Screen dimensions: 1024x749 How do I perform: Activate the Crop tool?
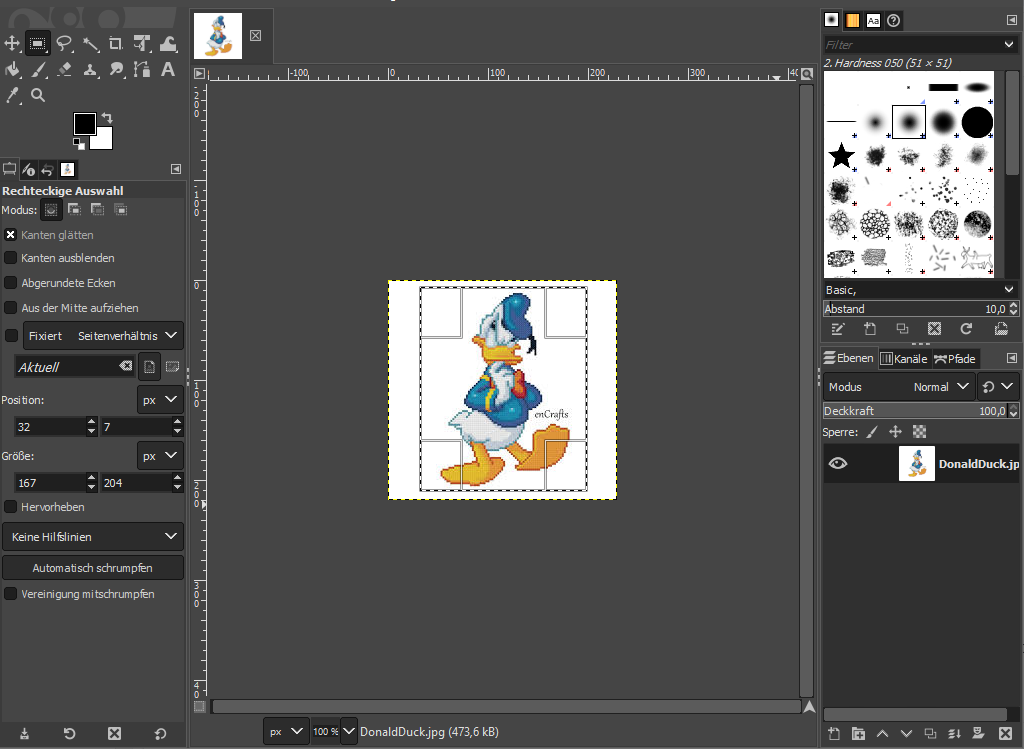(116, 43)
